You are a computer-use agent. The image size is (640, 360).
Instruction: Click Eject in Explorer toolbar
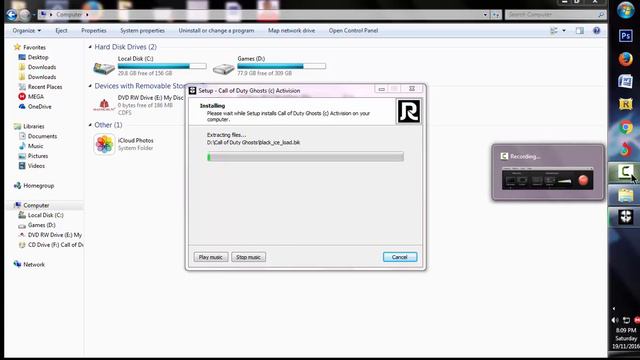click(x=61, y=31)
